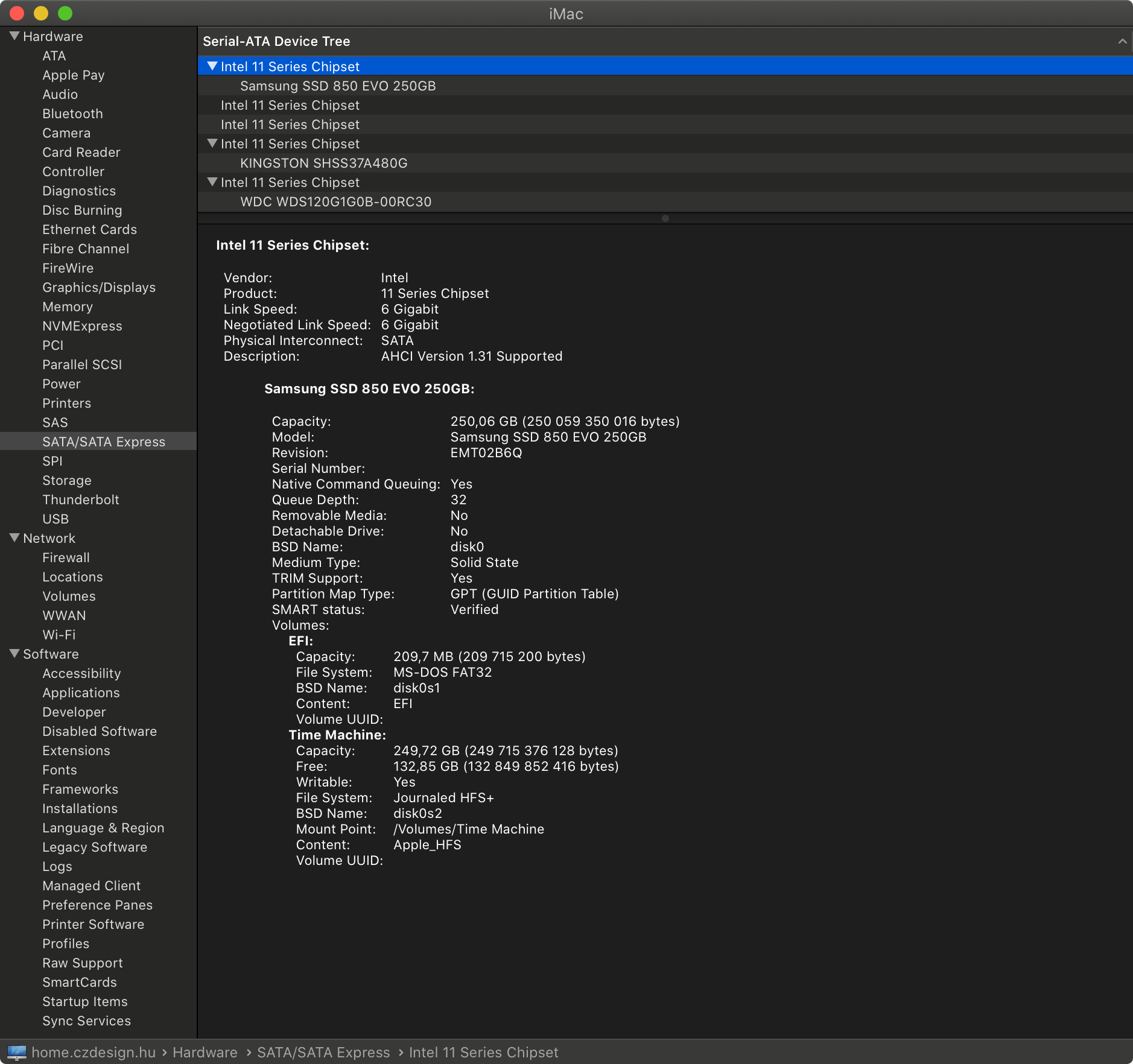
Task: Show Graphics/Displays information
Action: click(99, 287)
